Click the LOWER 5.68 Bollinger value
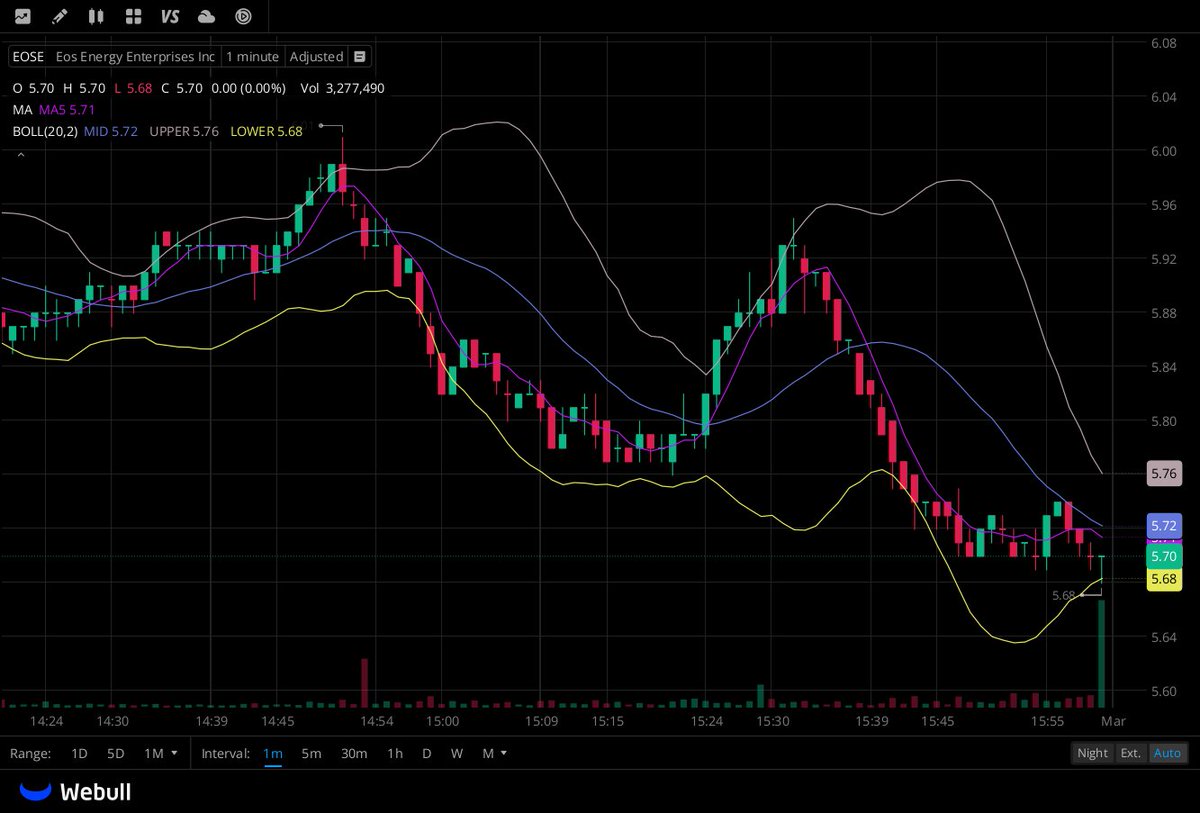 tap(266, 131)
